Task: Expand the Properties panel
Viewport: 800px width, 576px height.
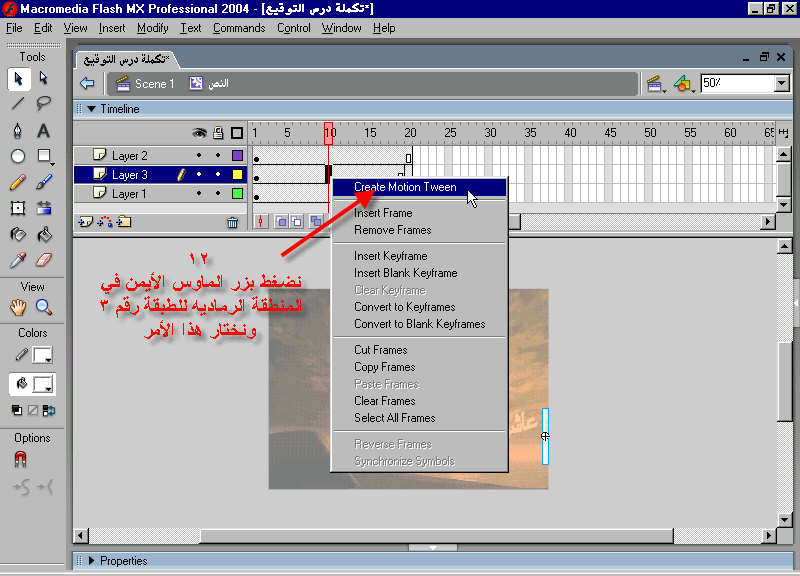Action: tap(92, 560)
